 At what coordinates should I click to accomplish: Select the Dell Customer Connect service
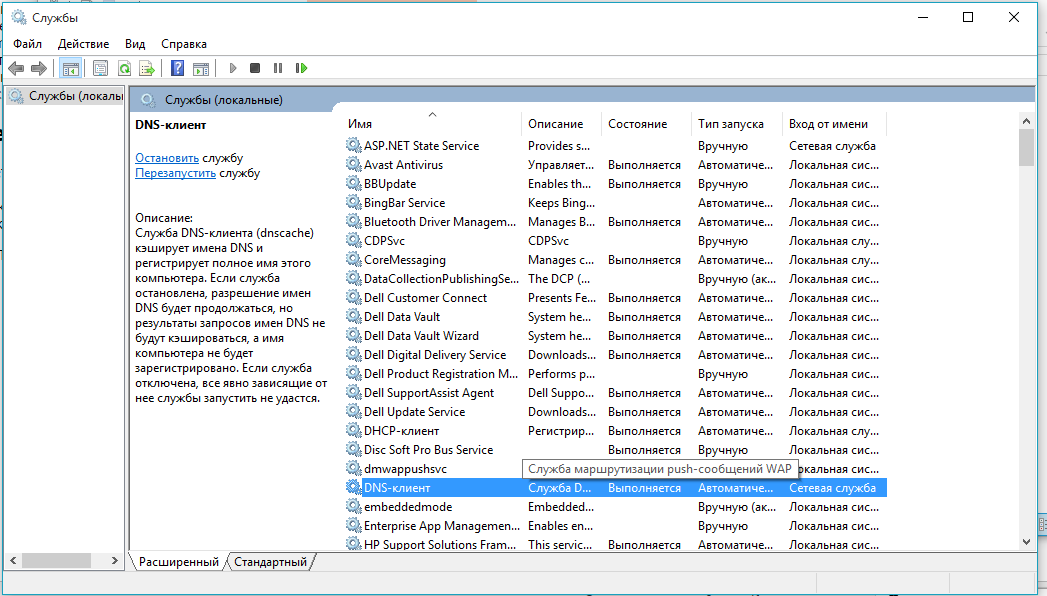click(425, 298)
